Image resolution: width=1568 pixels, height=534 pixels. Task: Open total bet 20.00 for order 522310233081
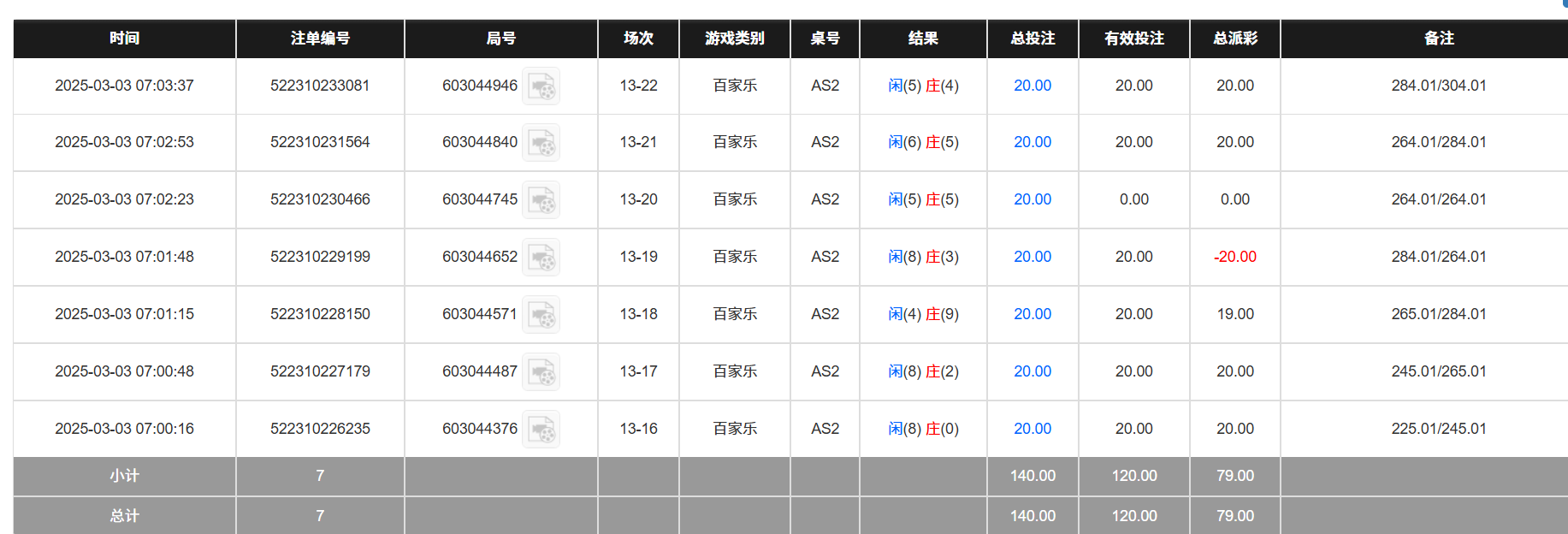1032,86
